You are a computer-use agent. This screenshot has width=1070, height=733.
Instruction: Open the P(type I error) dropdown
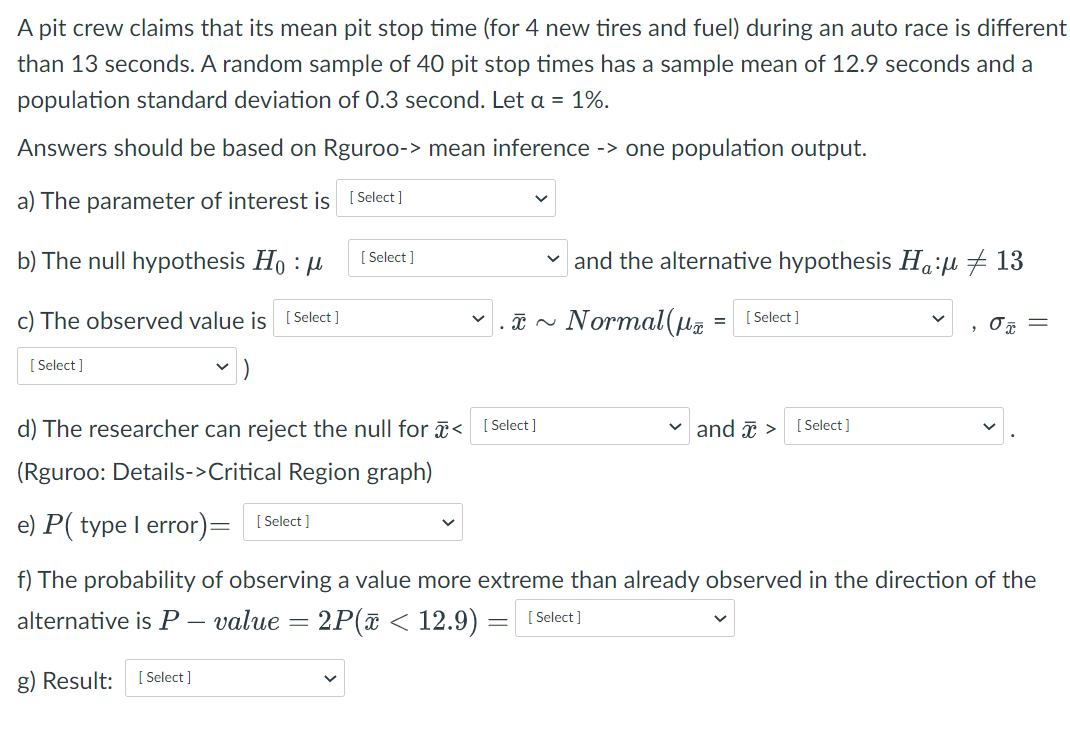point(352,521)
